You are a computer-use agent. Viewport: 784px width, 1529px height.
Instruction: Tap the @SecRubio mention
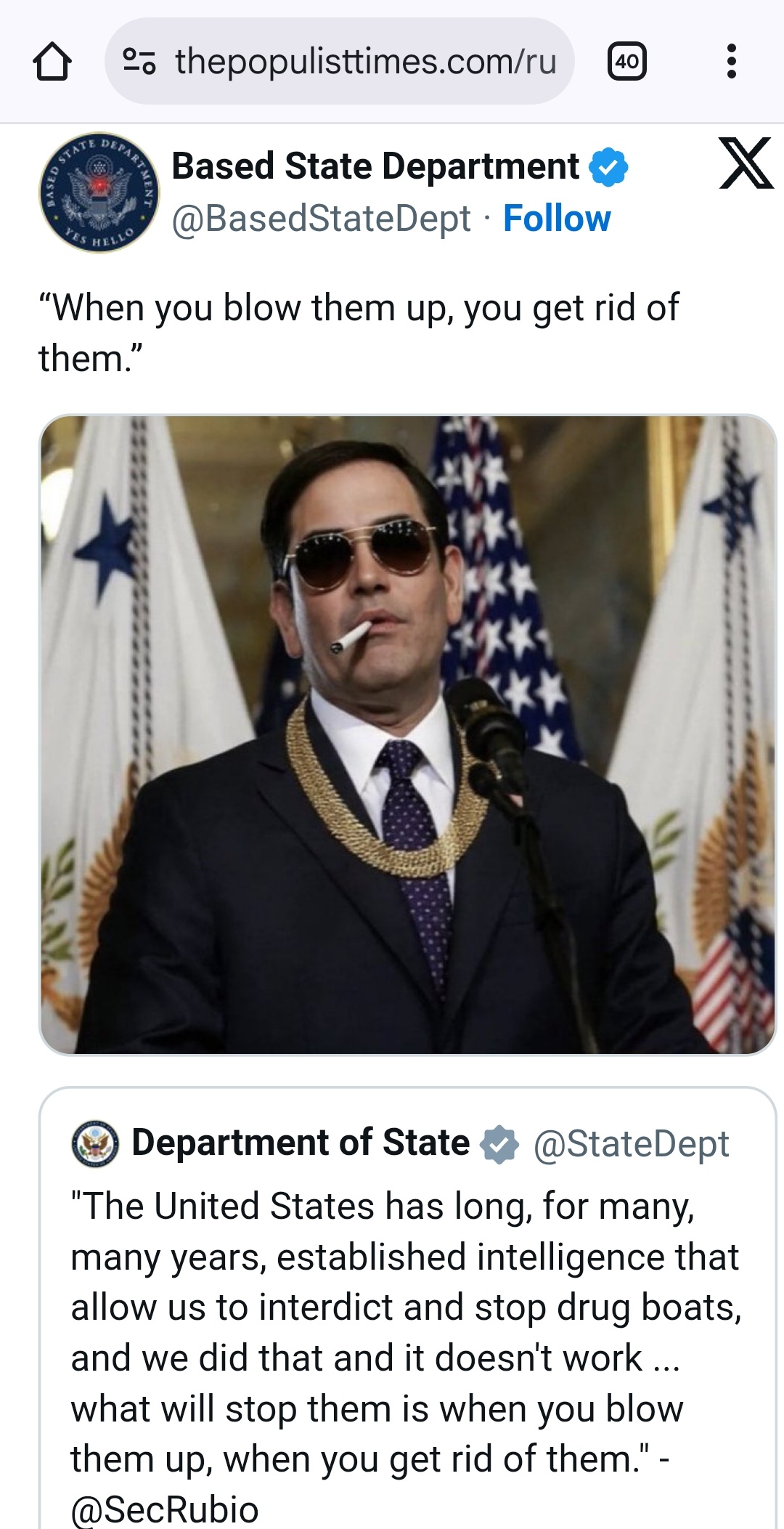[x=165, y=1509]
